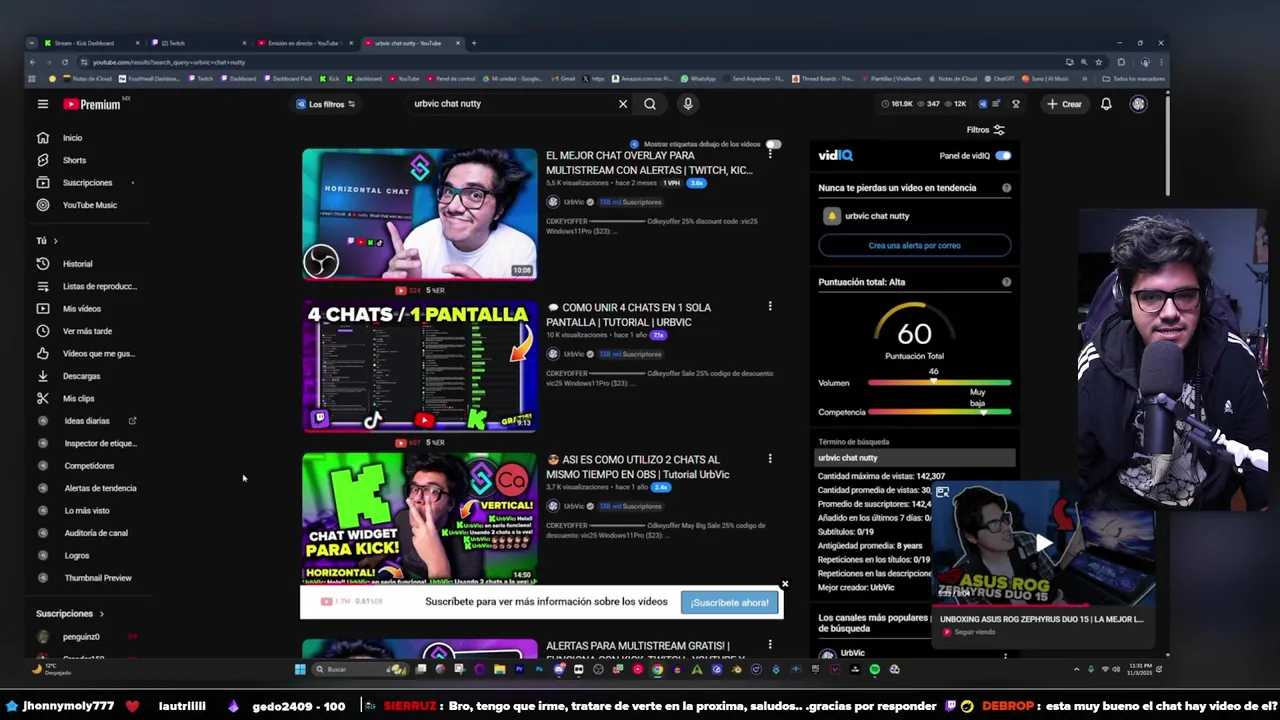Open options menu for ASI ES COMO UTILIZO 2 CHATS video
Image resolution: width=1280 pixels, height=720 pixels.
(770, 458)
